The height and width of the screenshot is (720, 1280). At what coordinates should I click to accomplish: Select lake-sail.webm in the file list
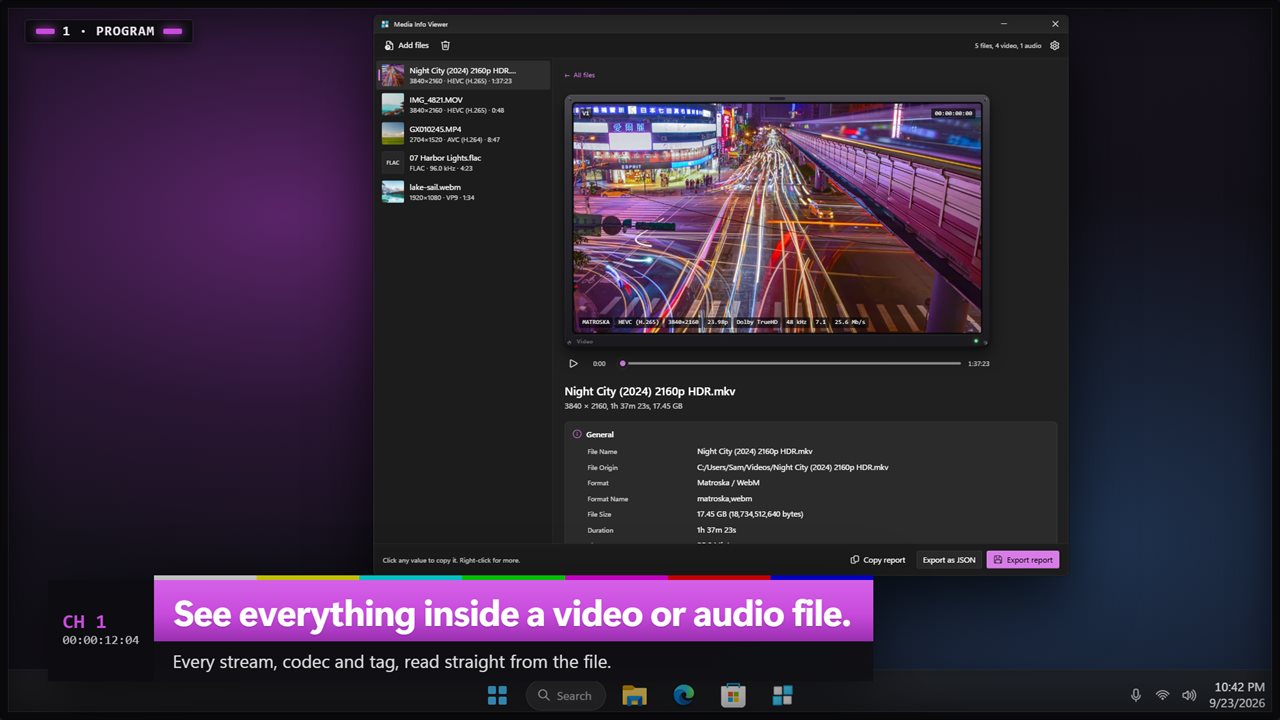[463, 191]
